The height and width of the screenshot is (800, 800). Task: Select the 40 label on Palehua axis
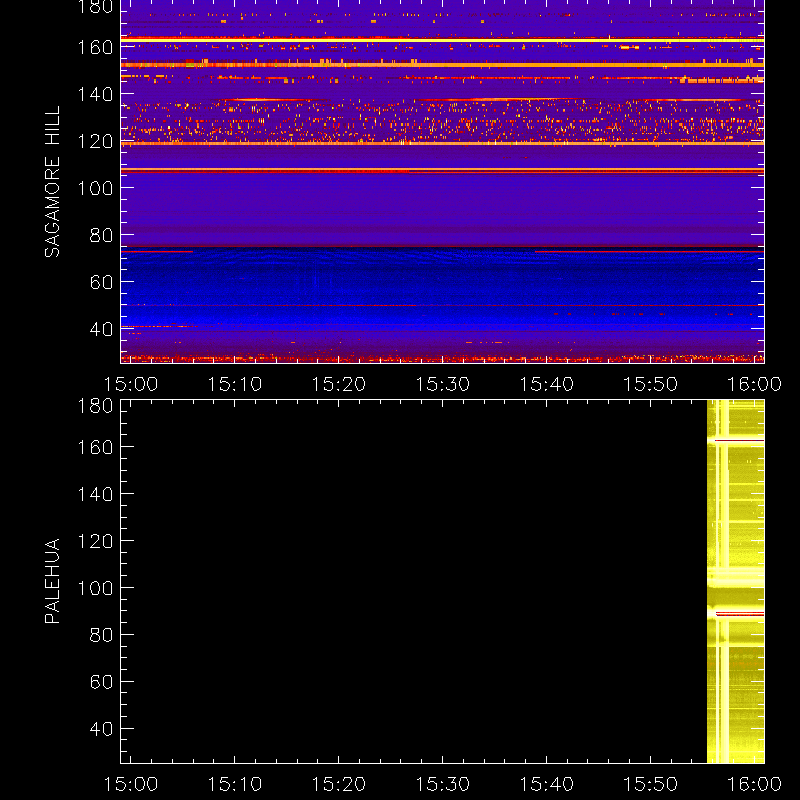(x=101, y=729)
